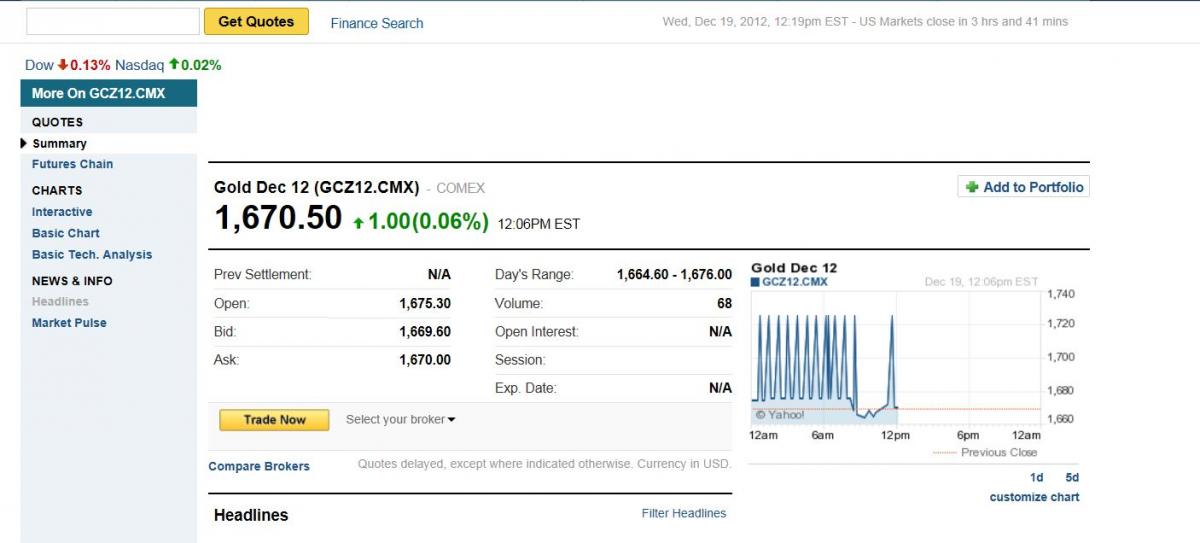Click the Open Interest label
The height and width of the screenshot is (543, 1200).
(537, 331)
